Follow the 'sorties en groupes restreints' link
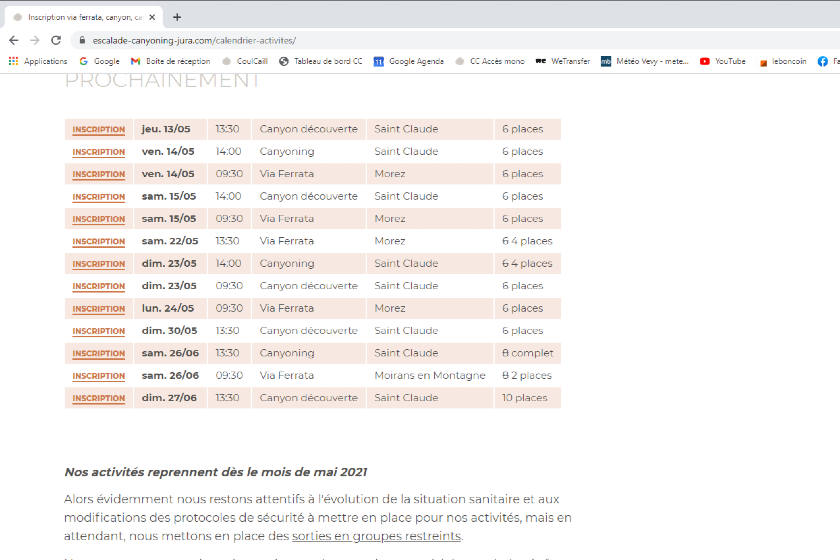Screen dimensions: 840x560 (376, 536)
